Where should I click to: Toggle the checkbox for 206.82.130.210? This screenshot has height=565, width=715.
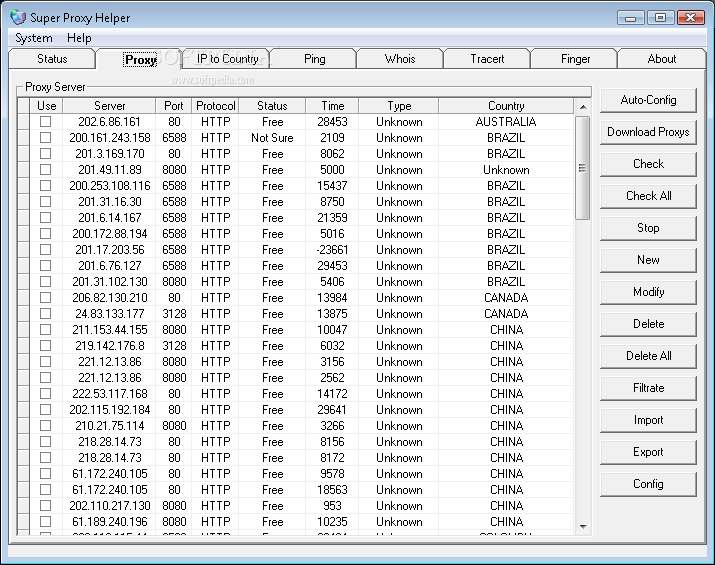45,297
